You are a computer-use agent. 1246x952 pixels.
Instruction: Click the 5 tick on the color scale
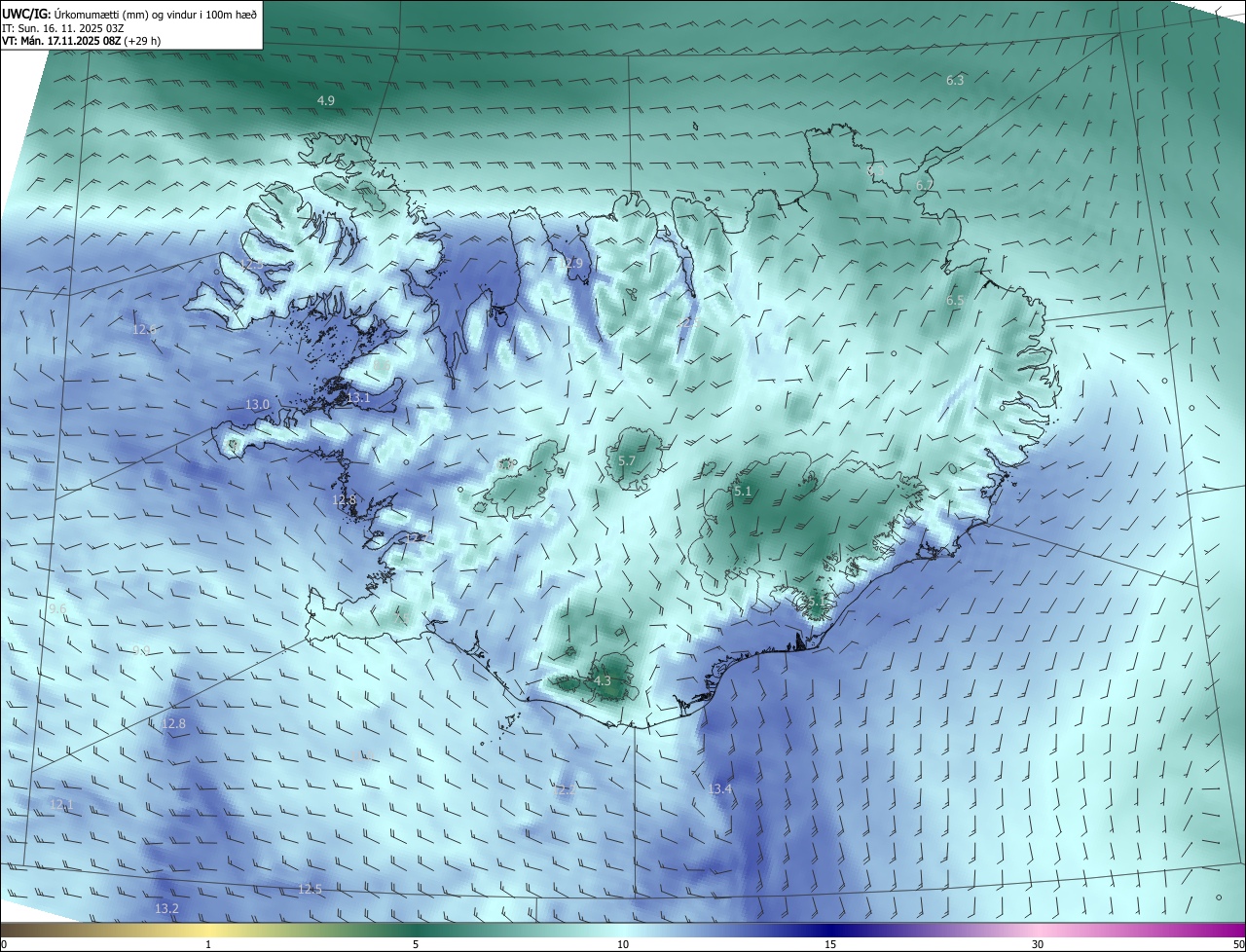[416, 944]
